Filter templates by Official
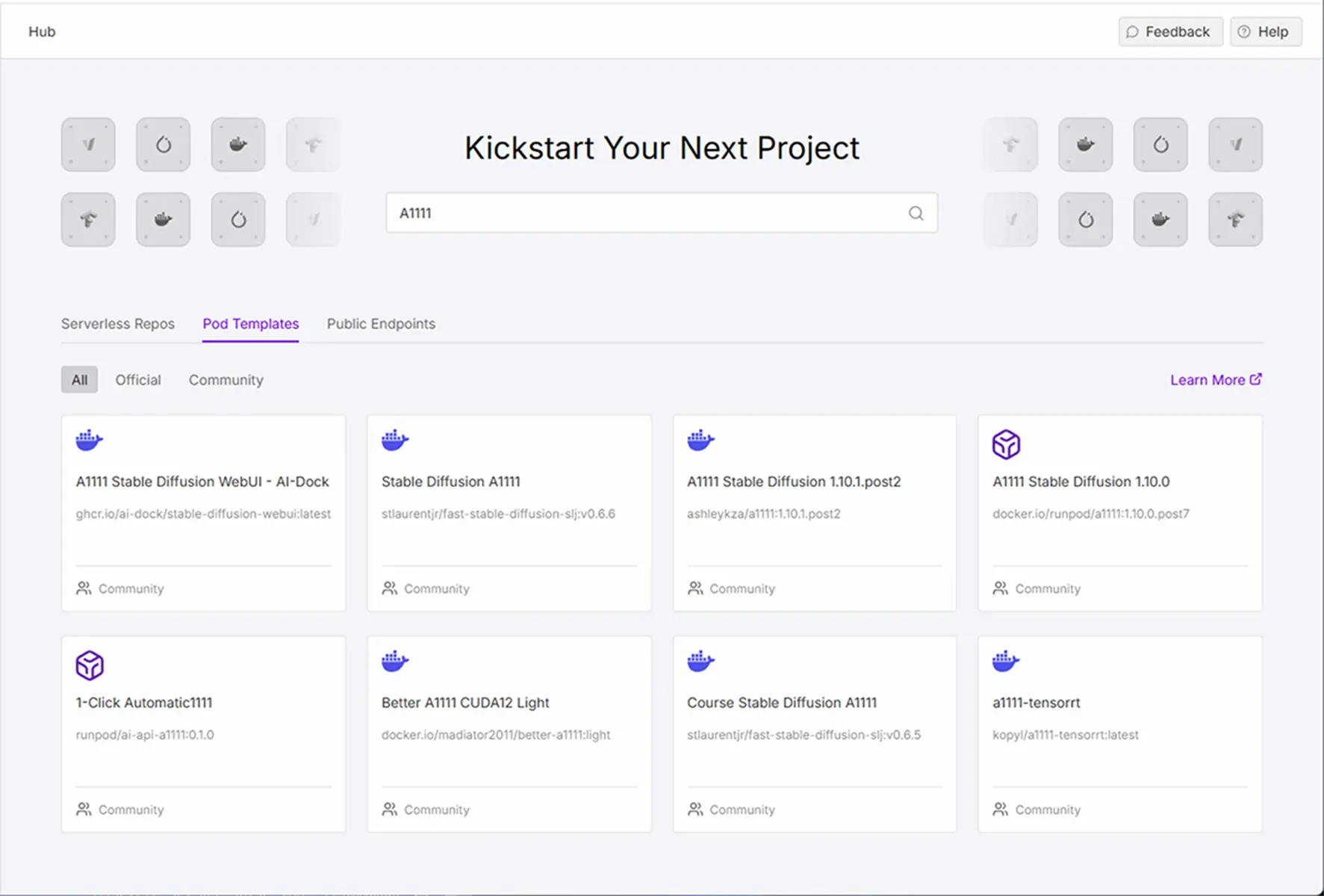 coord(138,380)
